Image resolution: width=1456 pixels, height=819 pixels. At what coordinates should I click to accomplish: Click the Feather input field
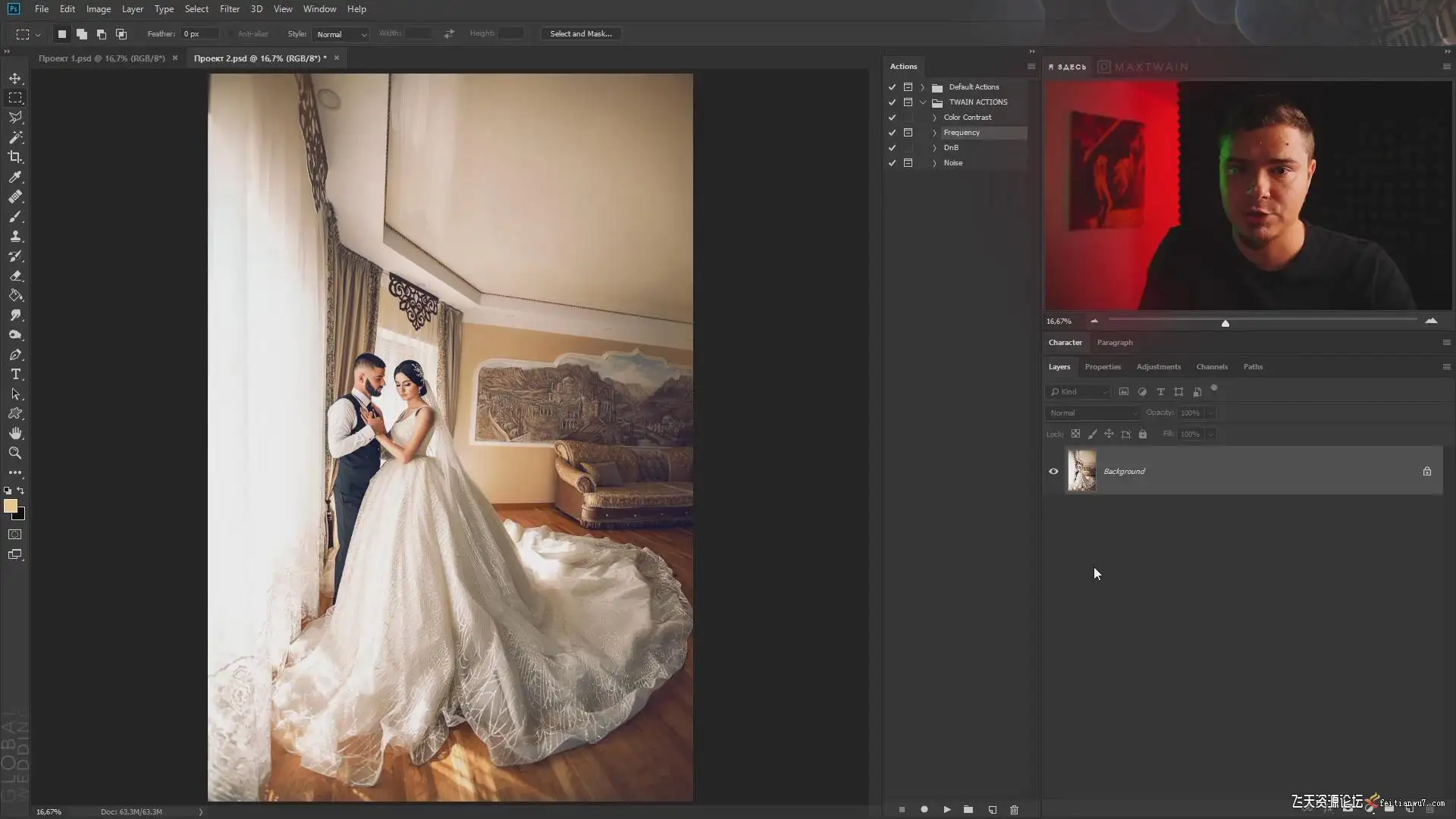pos(199,34)
